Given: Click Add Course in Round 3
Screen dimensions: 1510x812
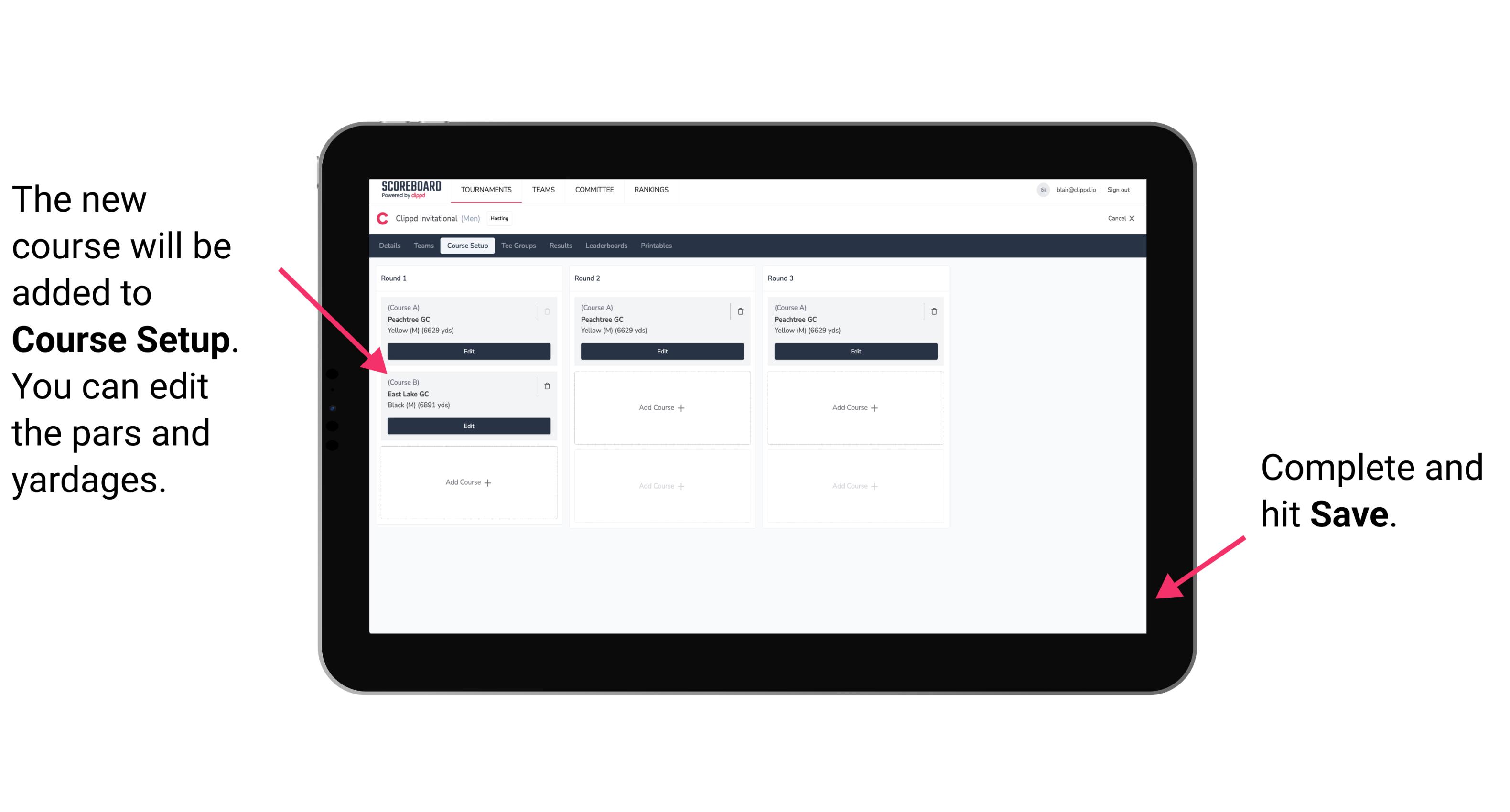Looking at the screenshot, I should [854, 407].
